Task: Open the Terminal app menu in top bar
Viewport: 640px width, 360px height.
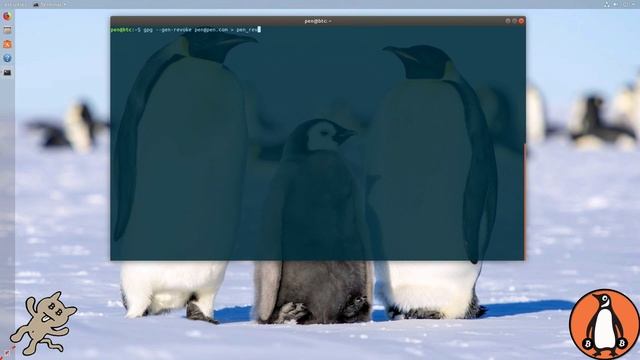Action: [50, 4]
